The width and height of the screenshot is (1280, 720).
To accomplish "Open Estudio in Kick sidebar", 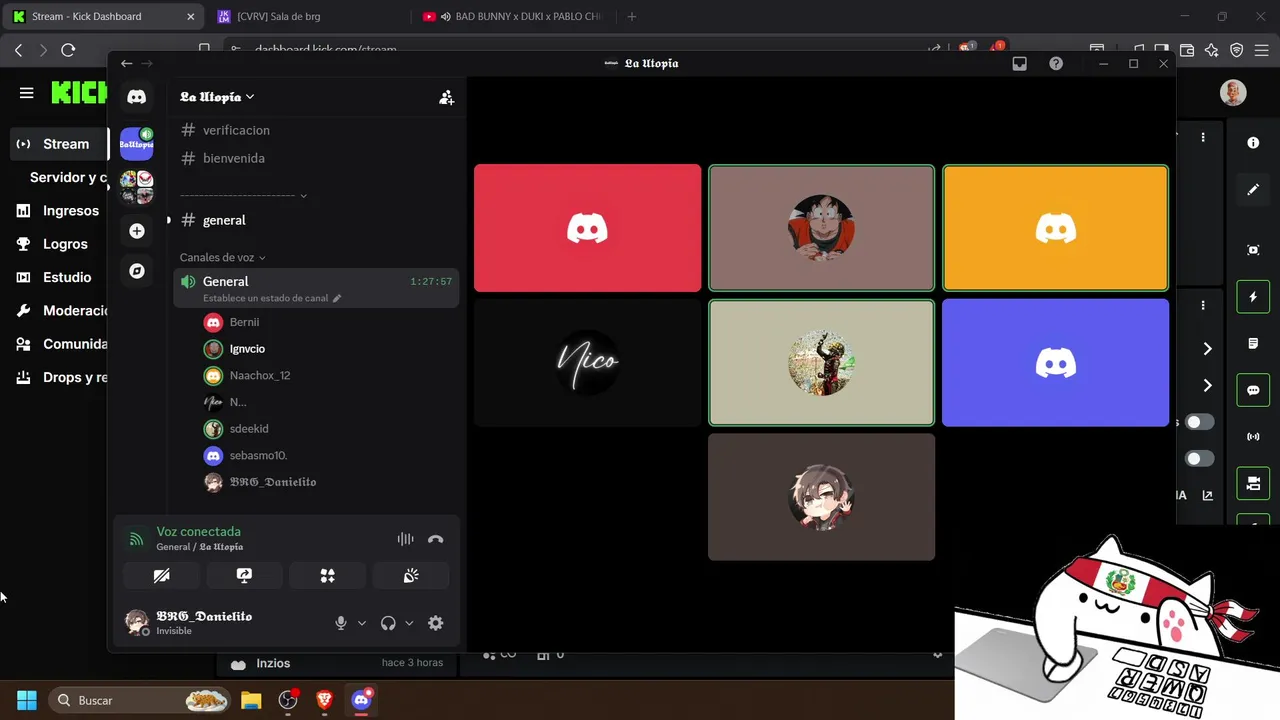I will (58, 277).
